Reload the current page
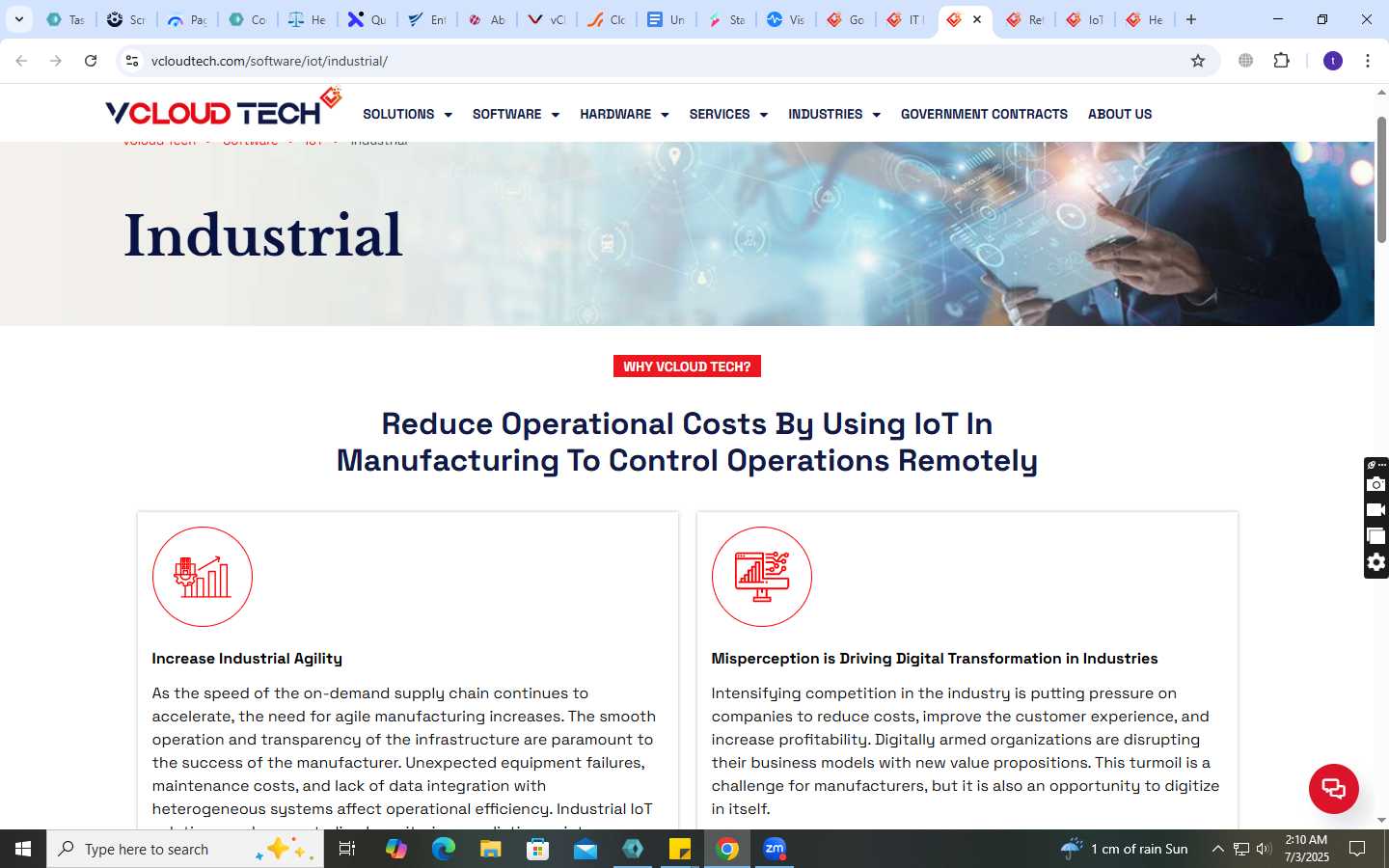The image size is (1389, 868). 91,61
